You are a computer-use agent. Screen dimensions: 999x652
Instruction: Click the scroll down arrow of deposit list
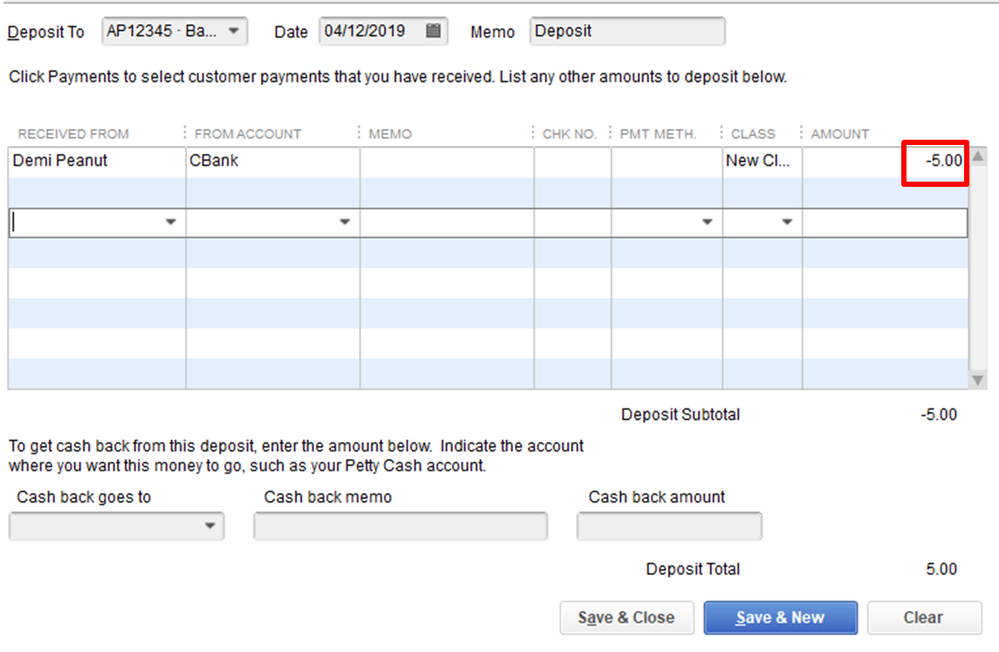(x=978, y=380)
